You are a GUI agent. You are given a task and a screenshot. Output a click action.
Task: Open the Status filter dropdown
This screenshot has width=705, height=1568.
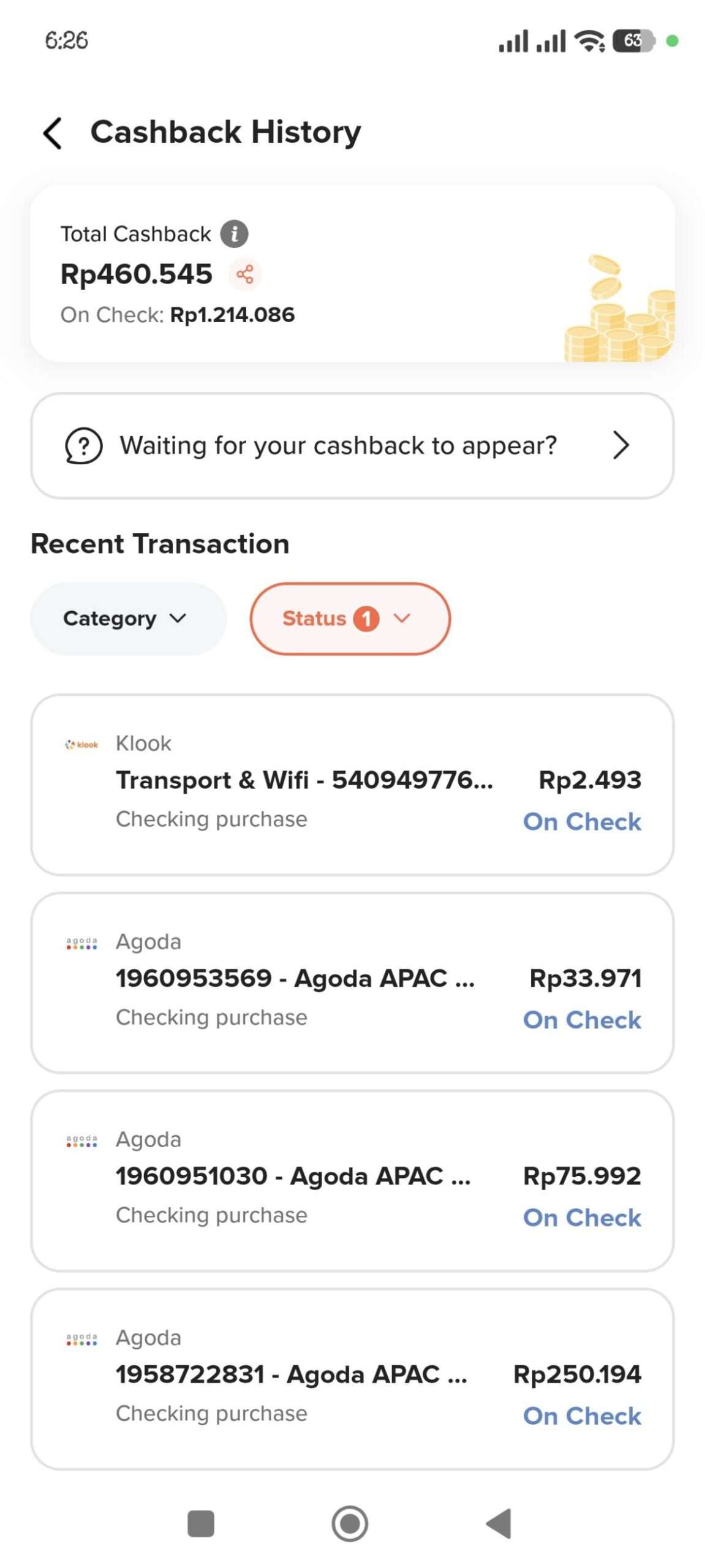click(350, 619)
